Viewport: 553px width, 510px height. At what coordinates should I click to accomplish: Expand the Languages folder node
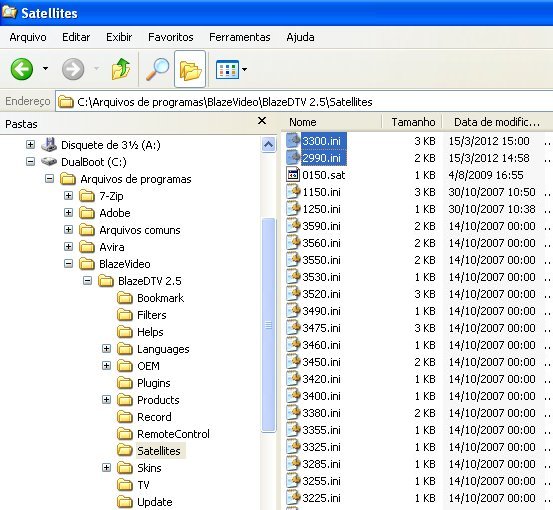[106, 349]
